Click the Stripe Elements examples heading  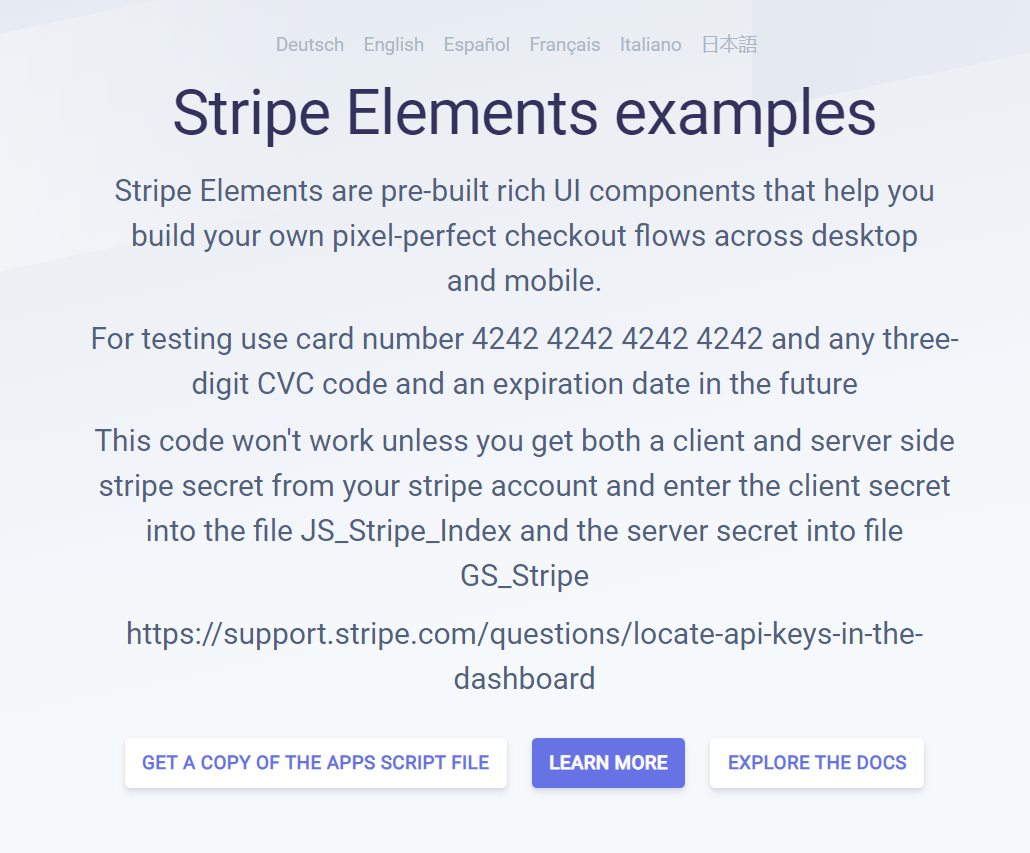524,113
